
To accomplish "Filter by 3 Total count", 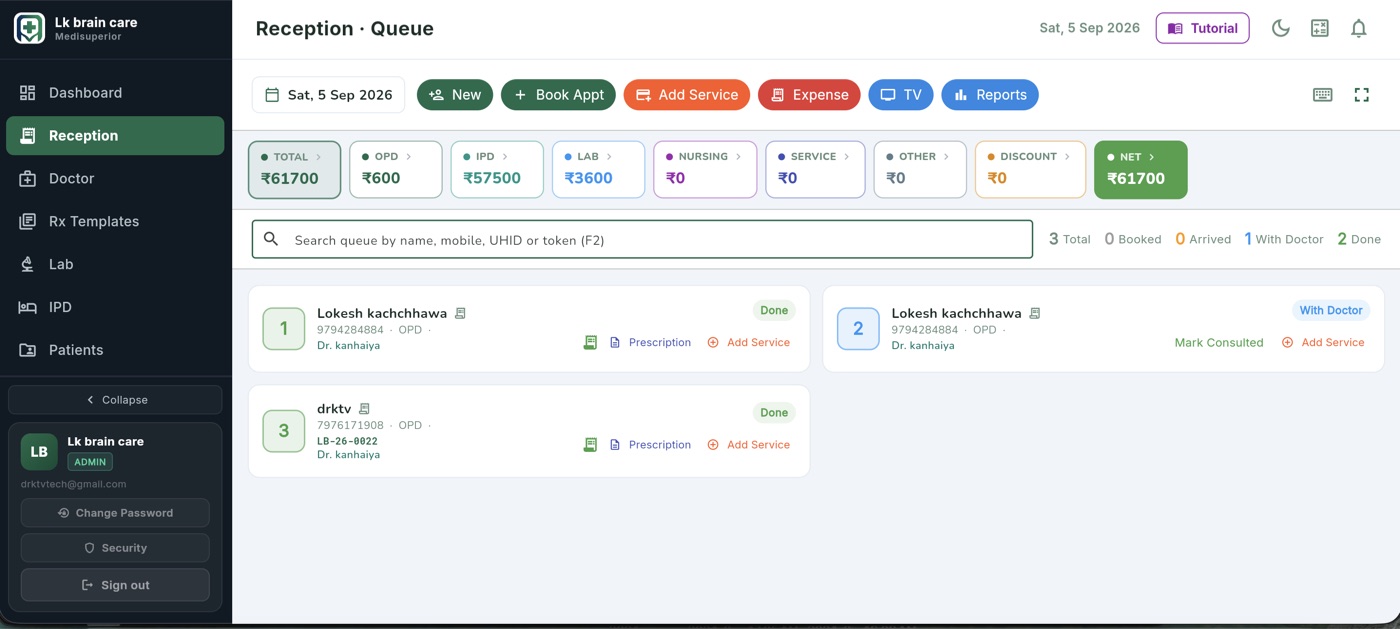I will tap(1069, 239).
